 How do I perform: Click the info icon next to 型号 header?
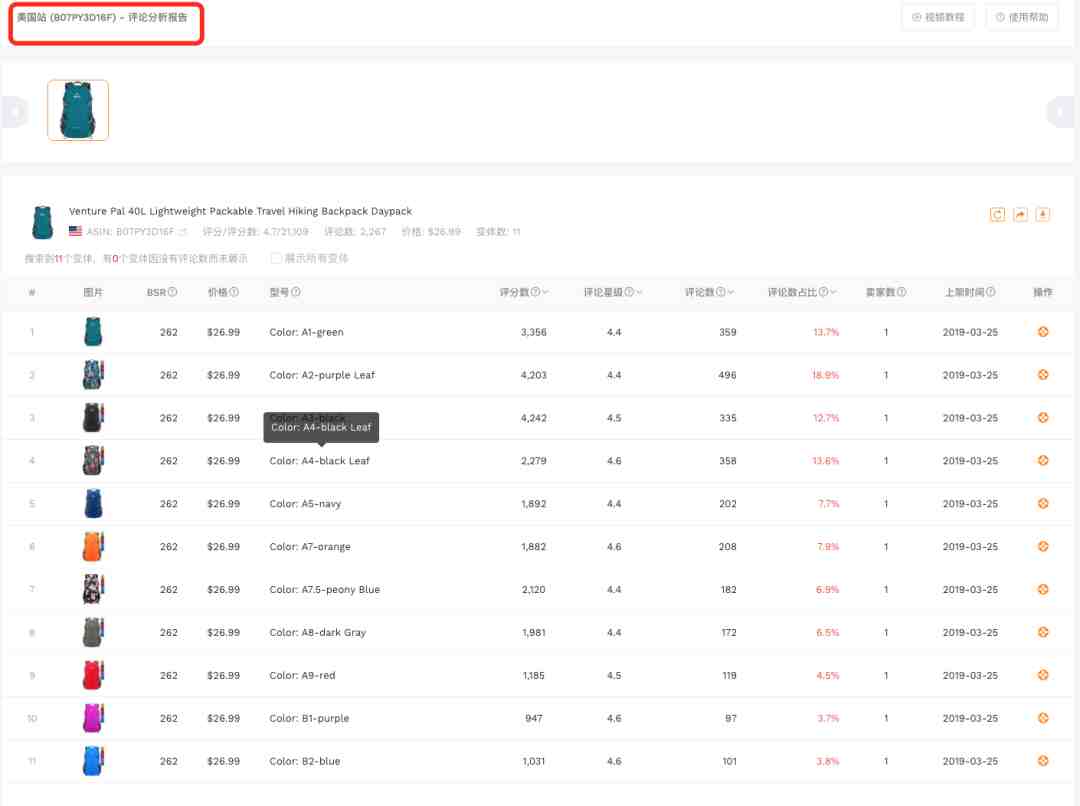295,292
